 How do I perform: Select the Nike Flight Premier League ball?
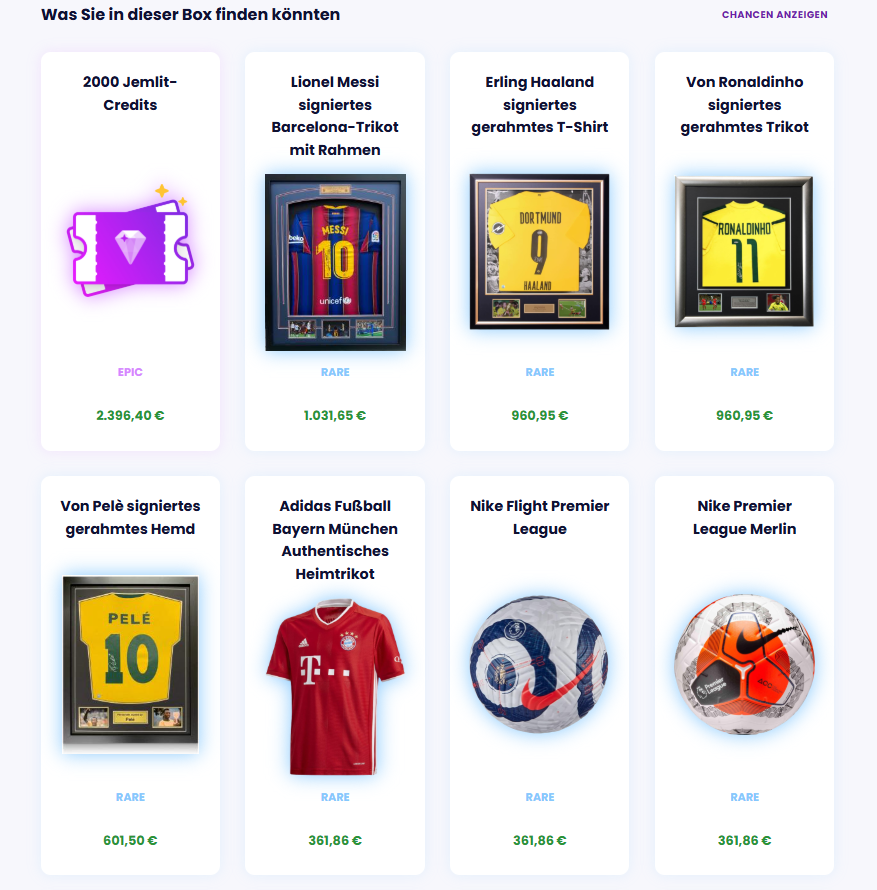[x=539, y=664]
